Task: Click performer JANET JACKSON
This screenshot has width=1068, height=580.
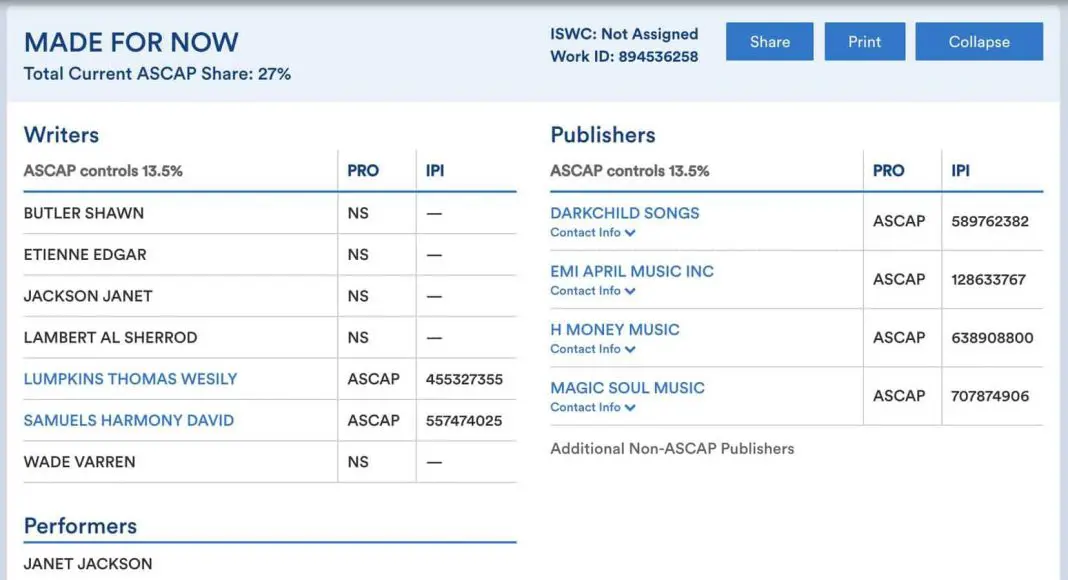Action: point(88,564)
